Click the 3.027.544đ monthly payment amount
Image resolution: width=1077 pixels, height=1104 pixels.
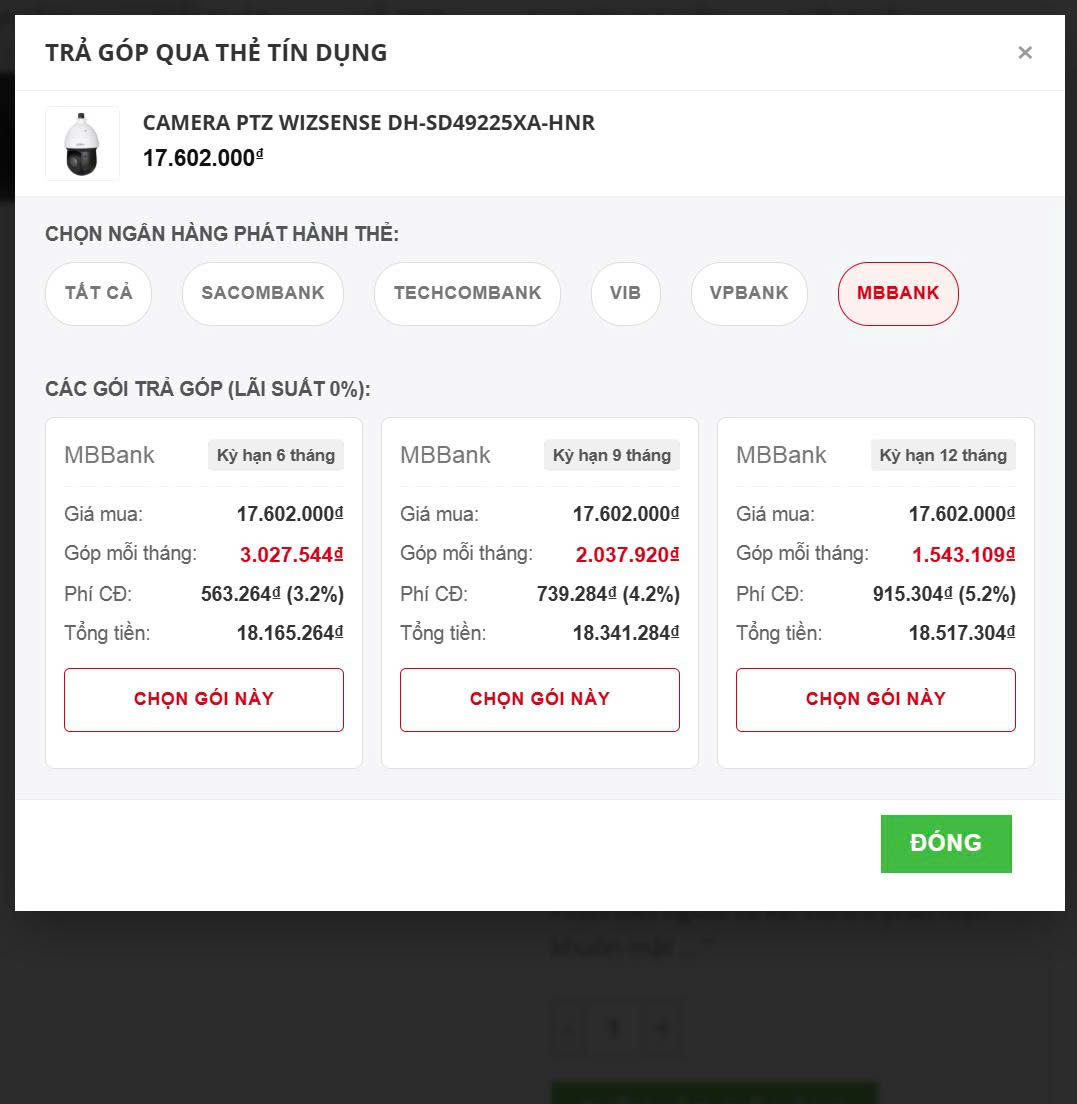pyautogui.click(x=291, y=554)
